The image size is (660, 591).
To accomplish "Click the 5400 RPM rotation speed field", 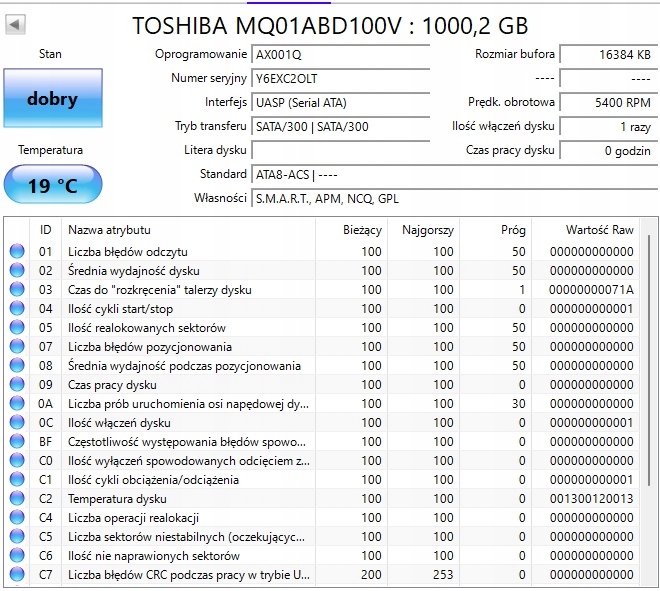I will click(x=606, y=102).
